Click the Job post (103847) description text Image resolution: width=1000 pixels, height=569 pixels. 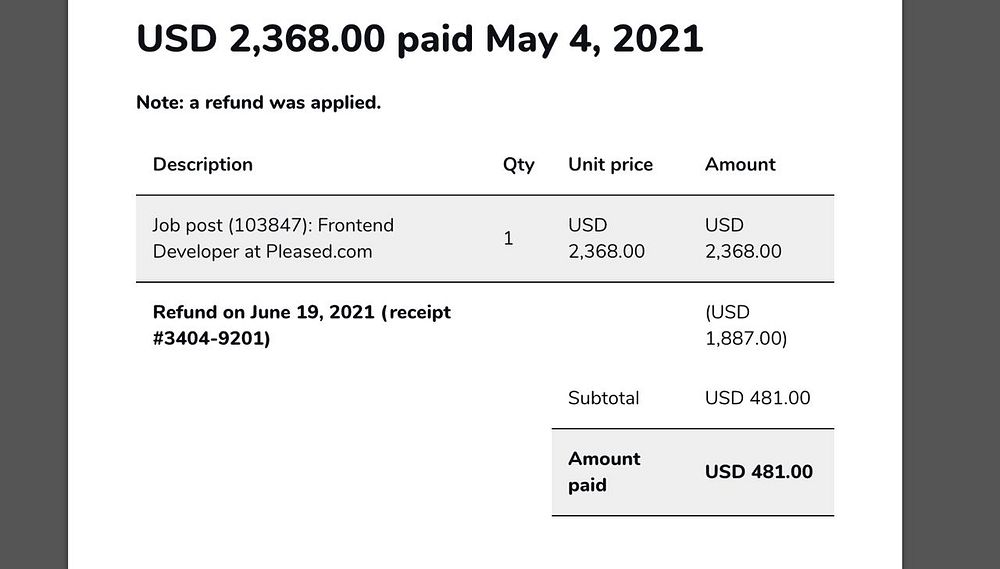[x=273, y=226]
